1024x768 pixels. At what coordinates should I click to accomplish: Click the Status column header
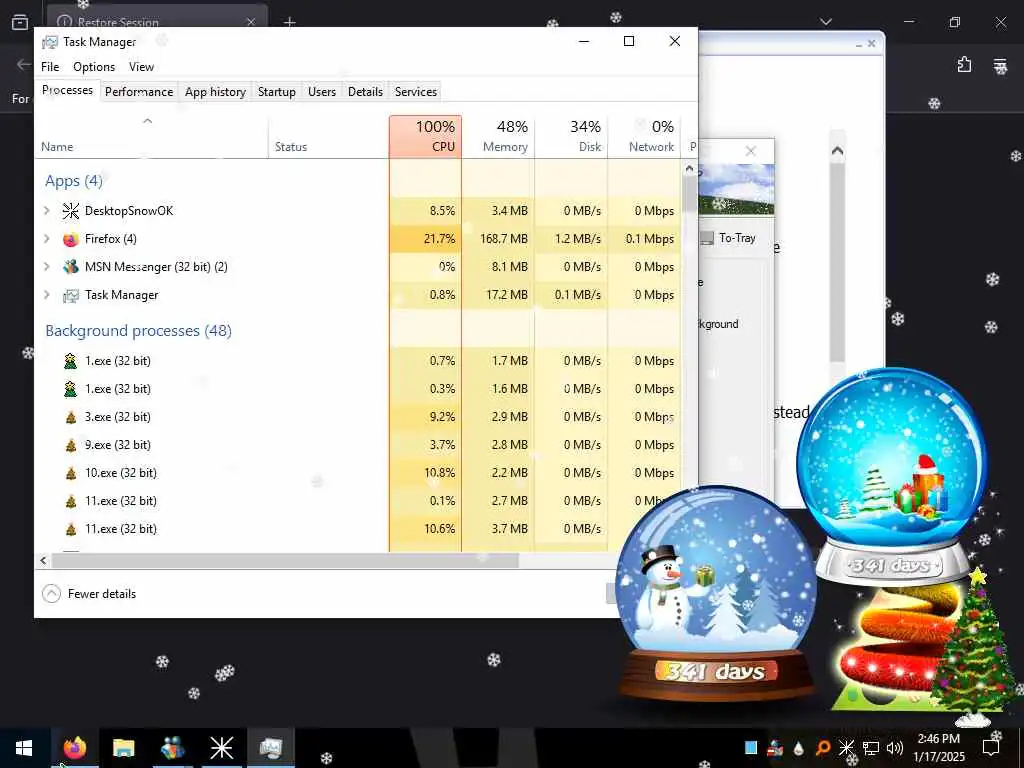pos(328,136)
